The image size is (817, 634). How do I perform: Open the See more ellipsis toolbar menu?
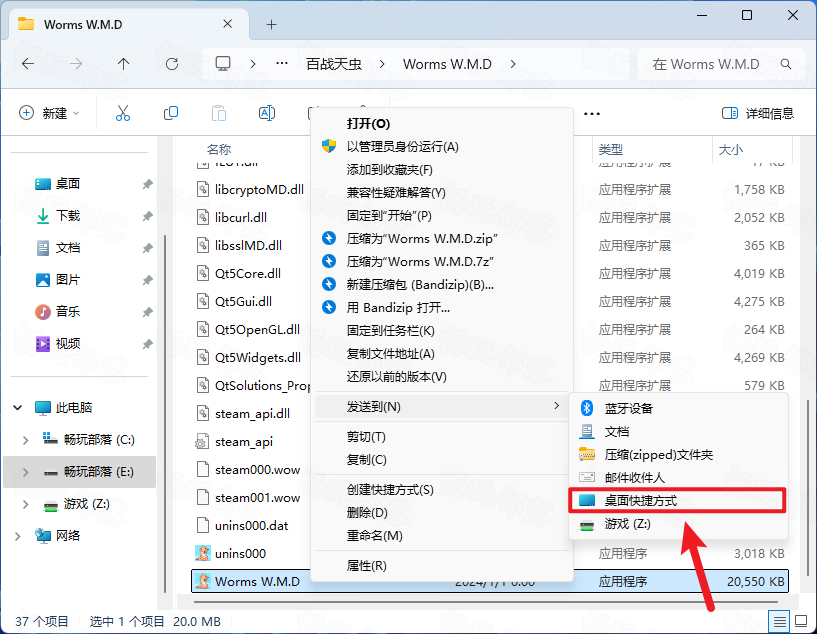(592, 114)
